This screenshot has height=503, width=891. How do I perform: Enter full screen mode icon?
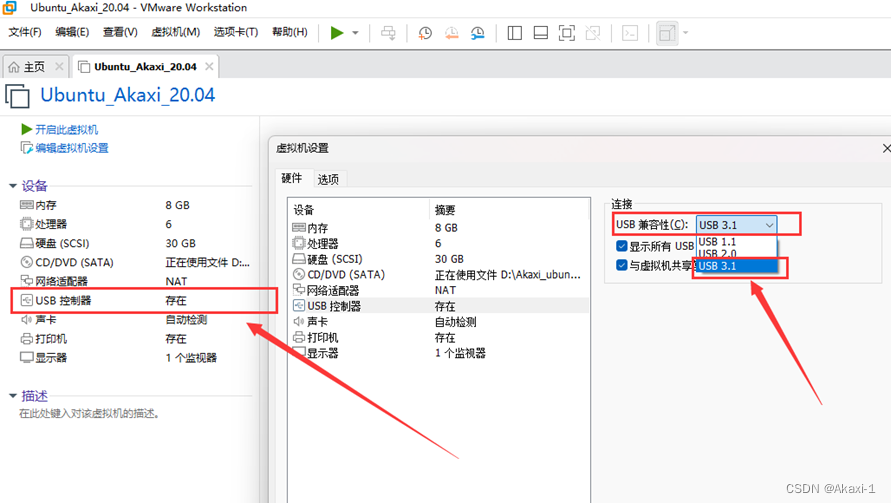coord(567,33)
